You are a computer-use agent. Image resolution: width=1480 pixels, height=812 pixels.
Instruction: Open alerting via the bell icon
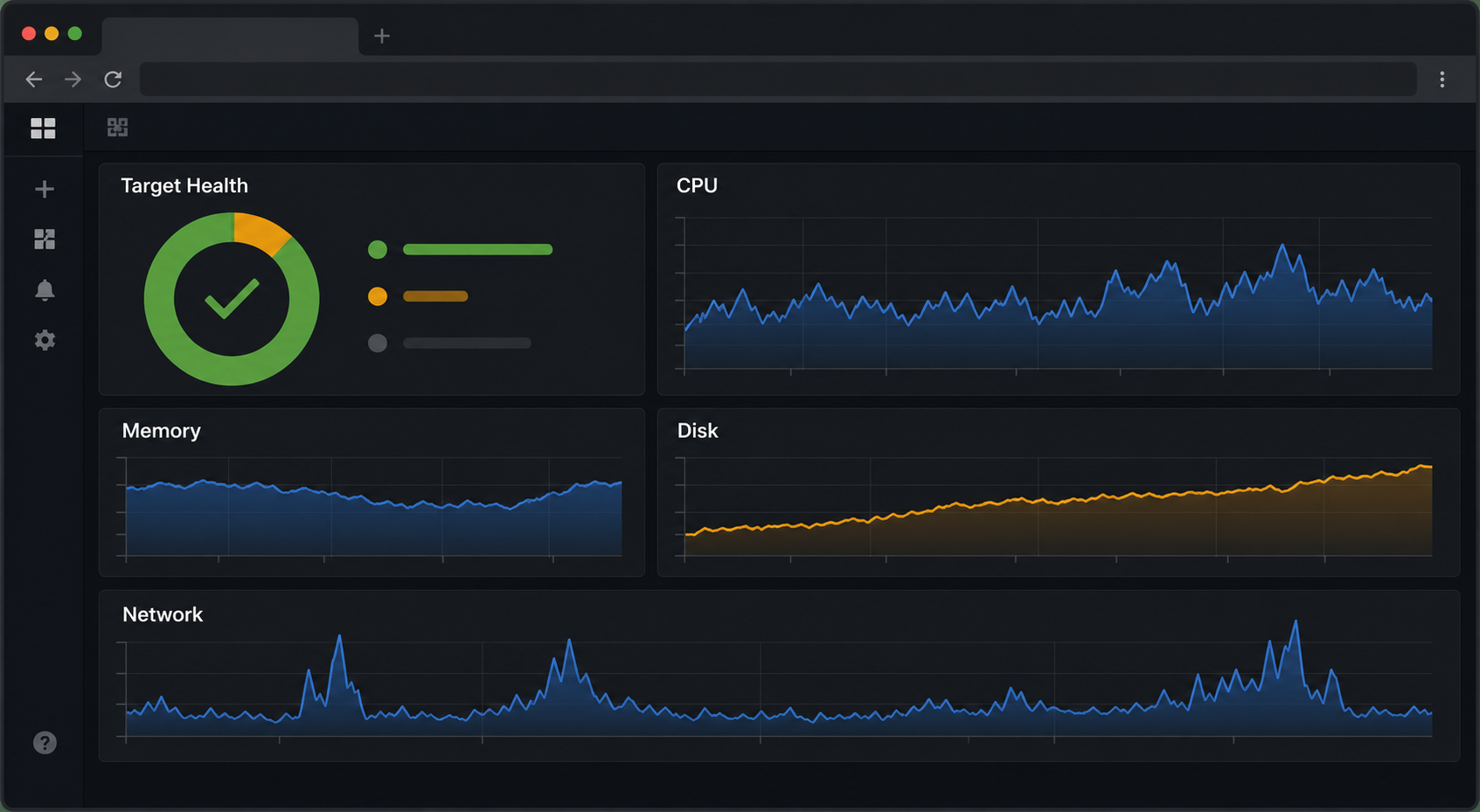[x=45, y=290]
